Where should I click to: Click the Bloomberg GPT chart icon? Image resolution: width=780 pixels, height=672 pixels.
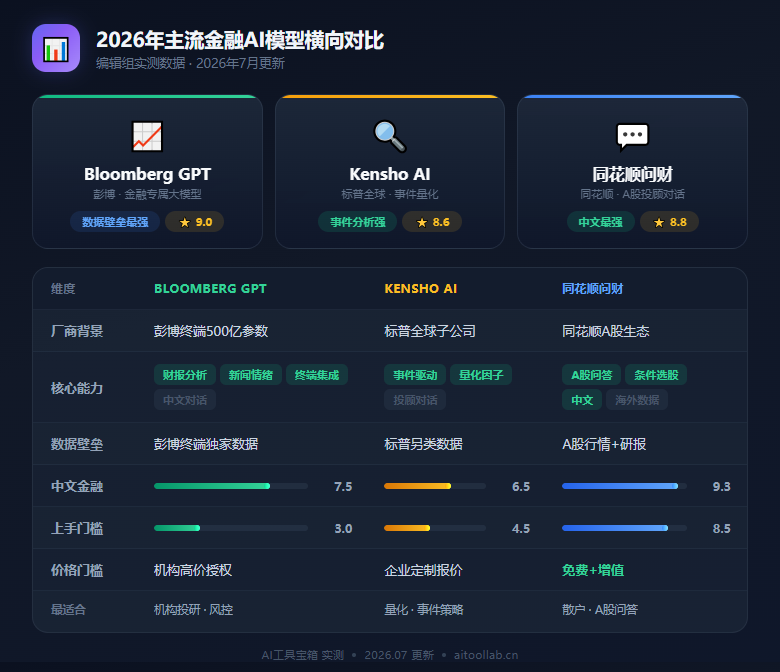(x=147, y=136)
